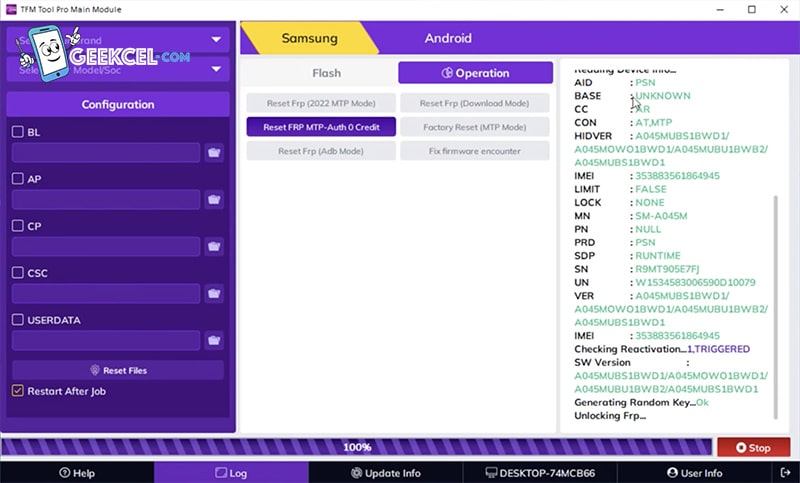Click Reset Frp (Download Mode) button

[x=474, y=103]
